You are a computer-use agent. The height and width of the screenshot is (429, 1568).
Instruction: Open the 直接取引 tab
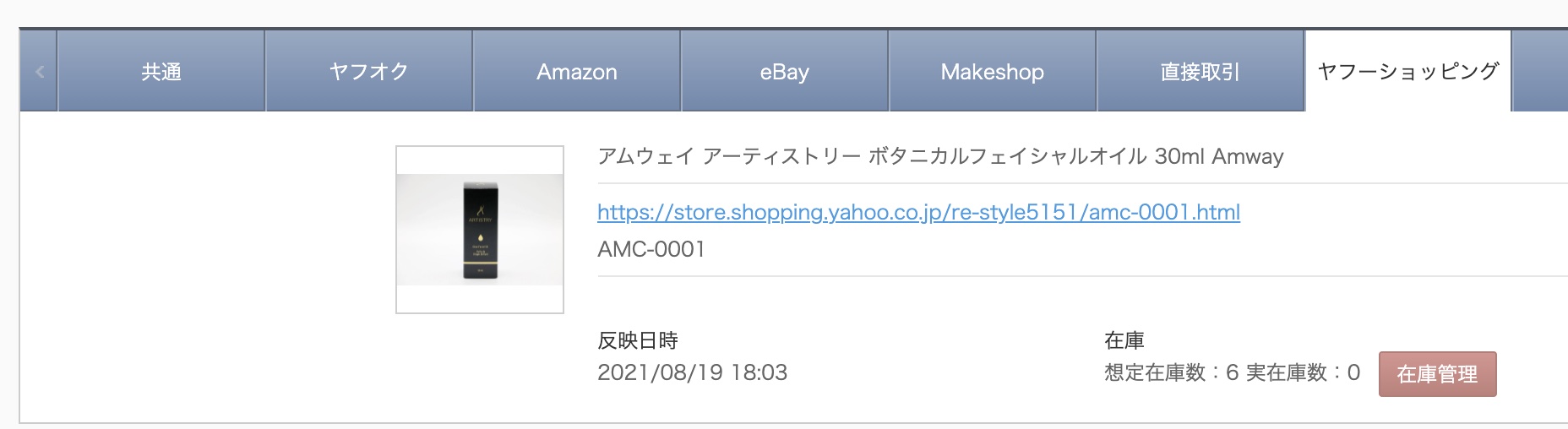tap(1200, 72)
